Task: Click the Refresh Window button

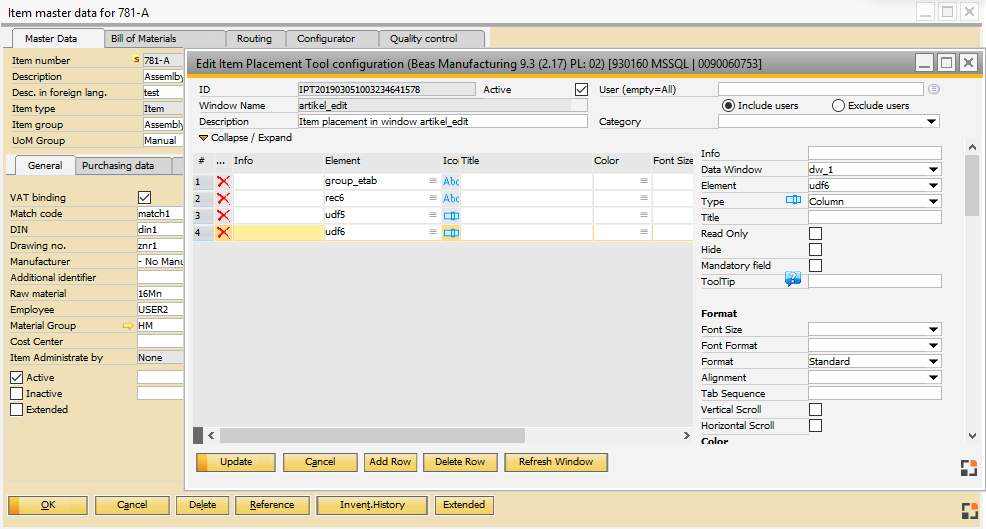Action: pyautogui.click(x=556, y=462)
